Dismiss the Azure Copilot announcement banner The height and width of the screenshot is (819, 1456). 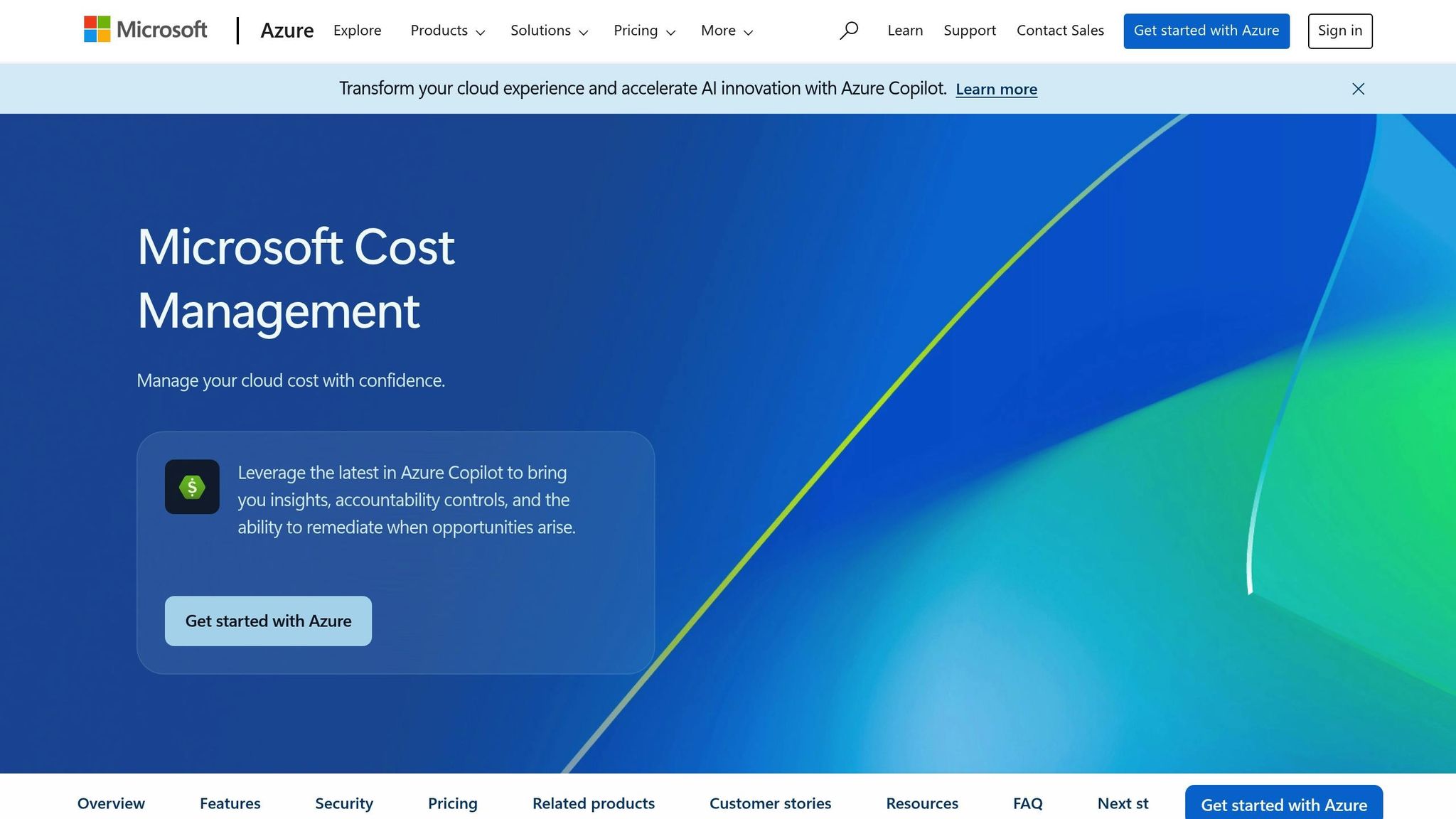pos(1358,89)
